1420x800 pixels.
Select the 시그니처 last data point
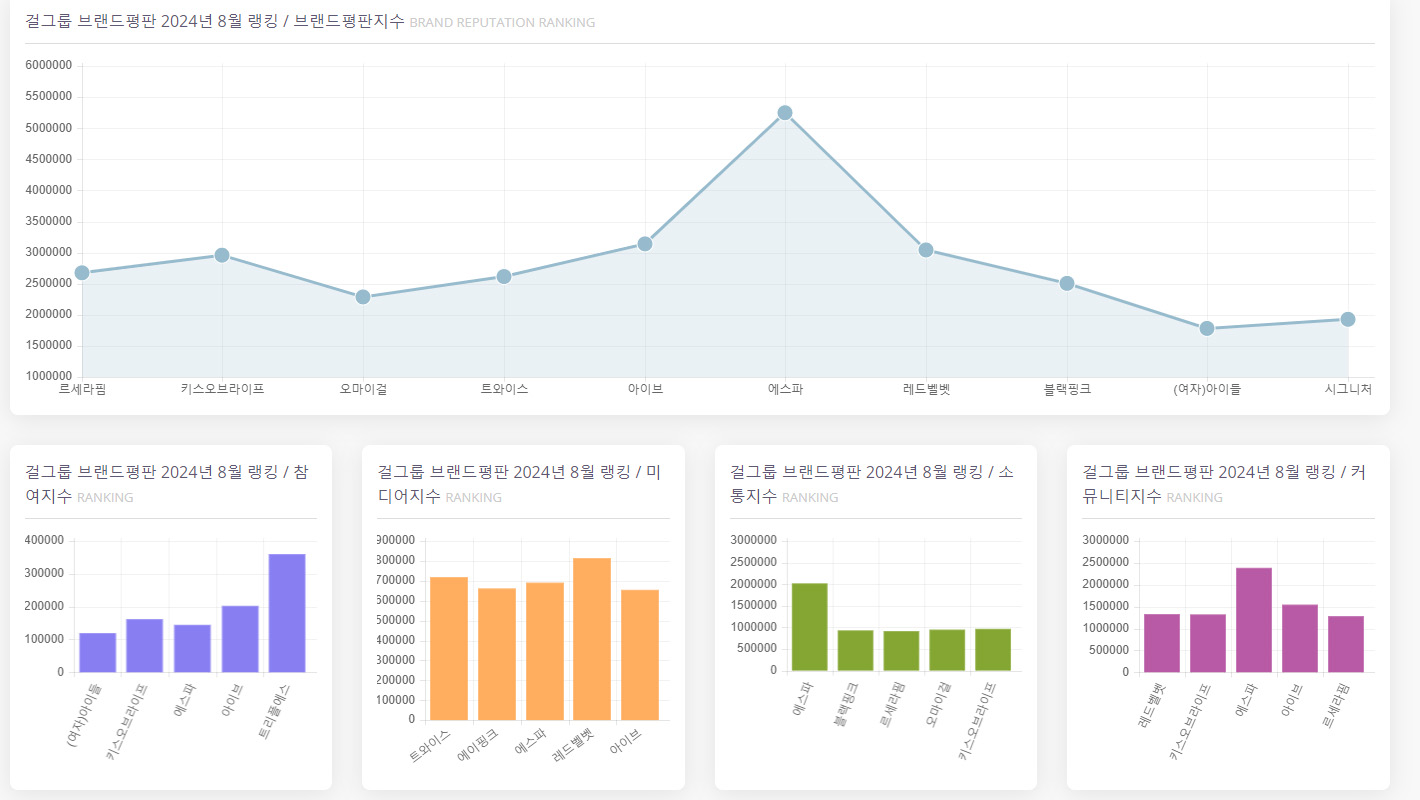point(1348,319)
